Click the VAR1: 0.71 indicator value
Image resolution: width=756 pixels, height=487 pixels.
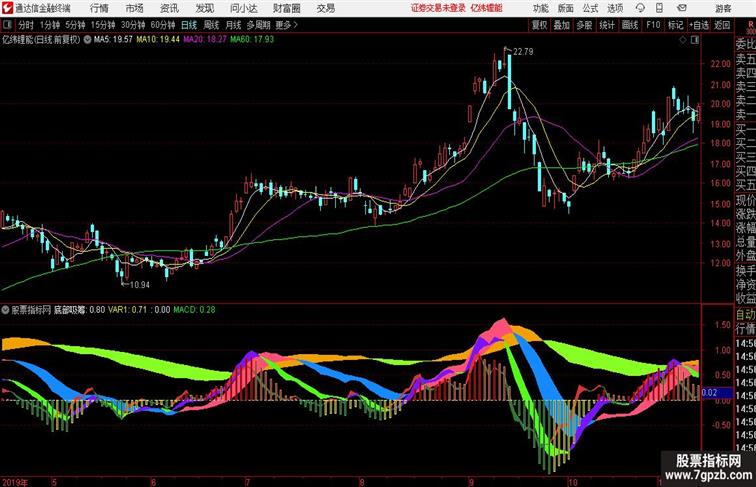point(127,310)
